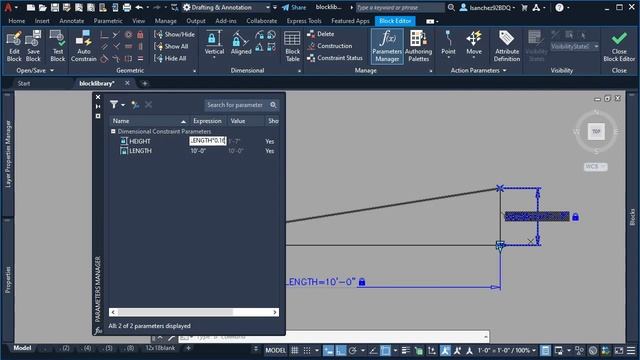Click the Open folder icon
The image size is (640, 360).
[42, 7]
